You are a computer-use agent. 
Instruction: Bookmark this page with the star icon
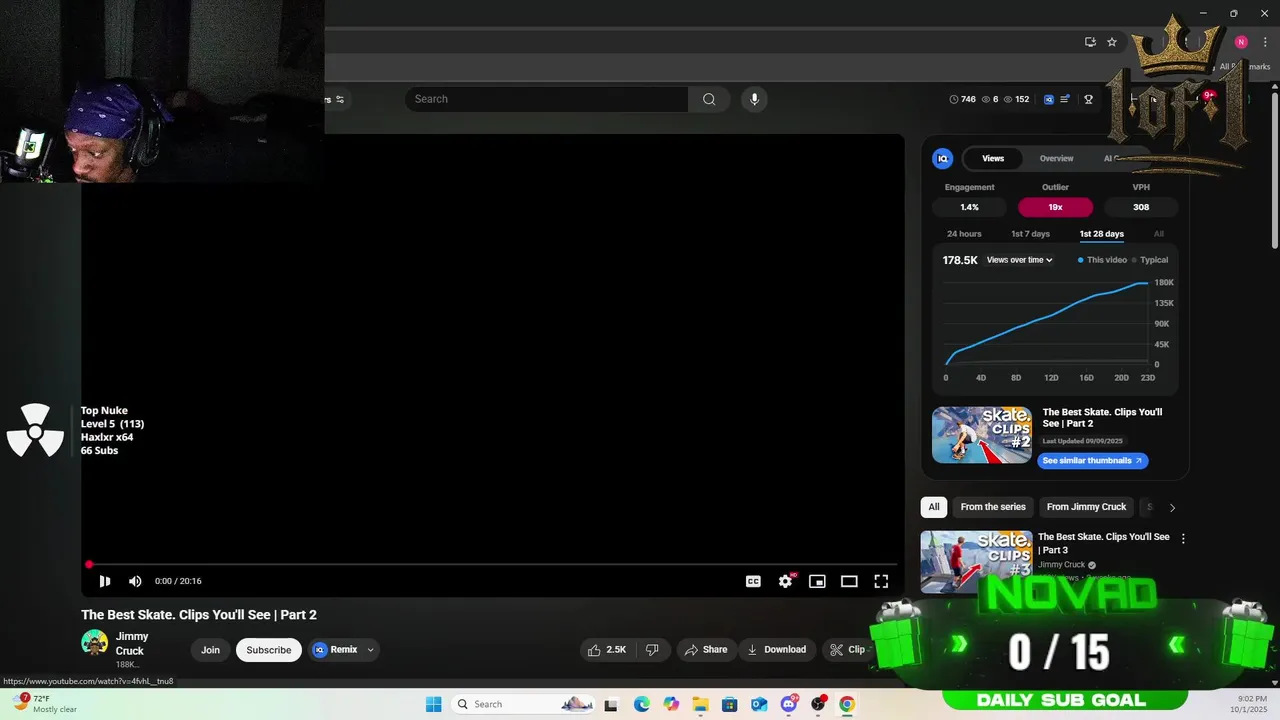click(x=1112, y=42)
